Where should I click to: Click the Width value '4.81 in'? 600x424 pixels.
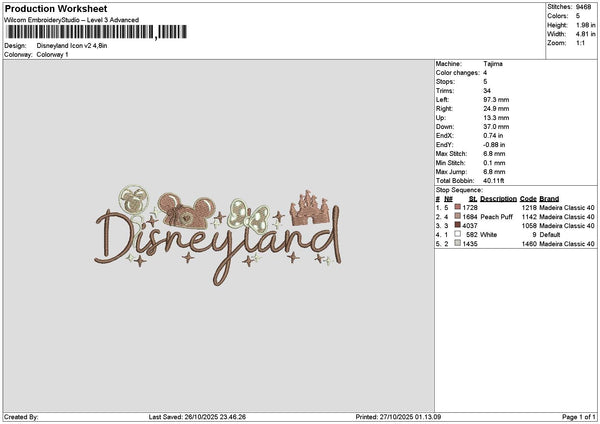[x=585, y=34]
